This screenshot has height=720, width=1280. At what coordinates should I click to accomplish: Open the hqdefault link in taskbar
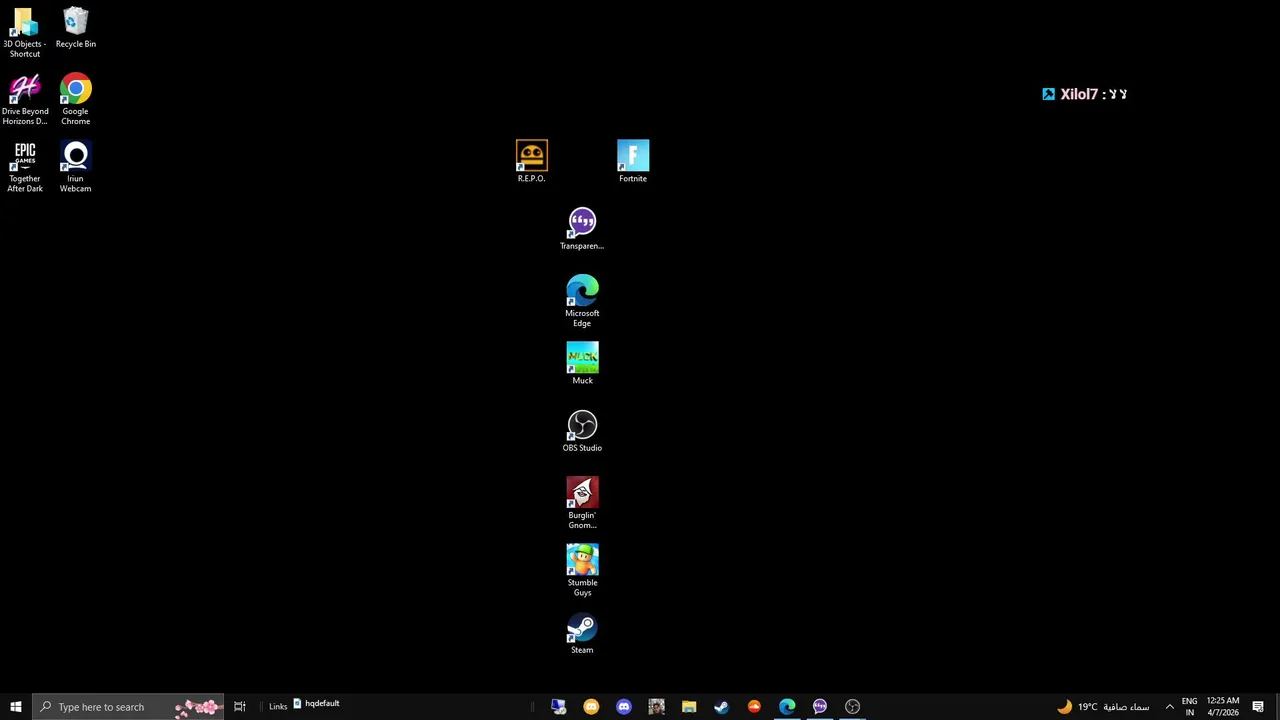pyautogui.click(x=316, y=704)
